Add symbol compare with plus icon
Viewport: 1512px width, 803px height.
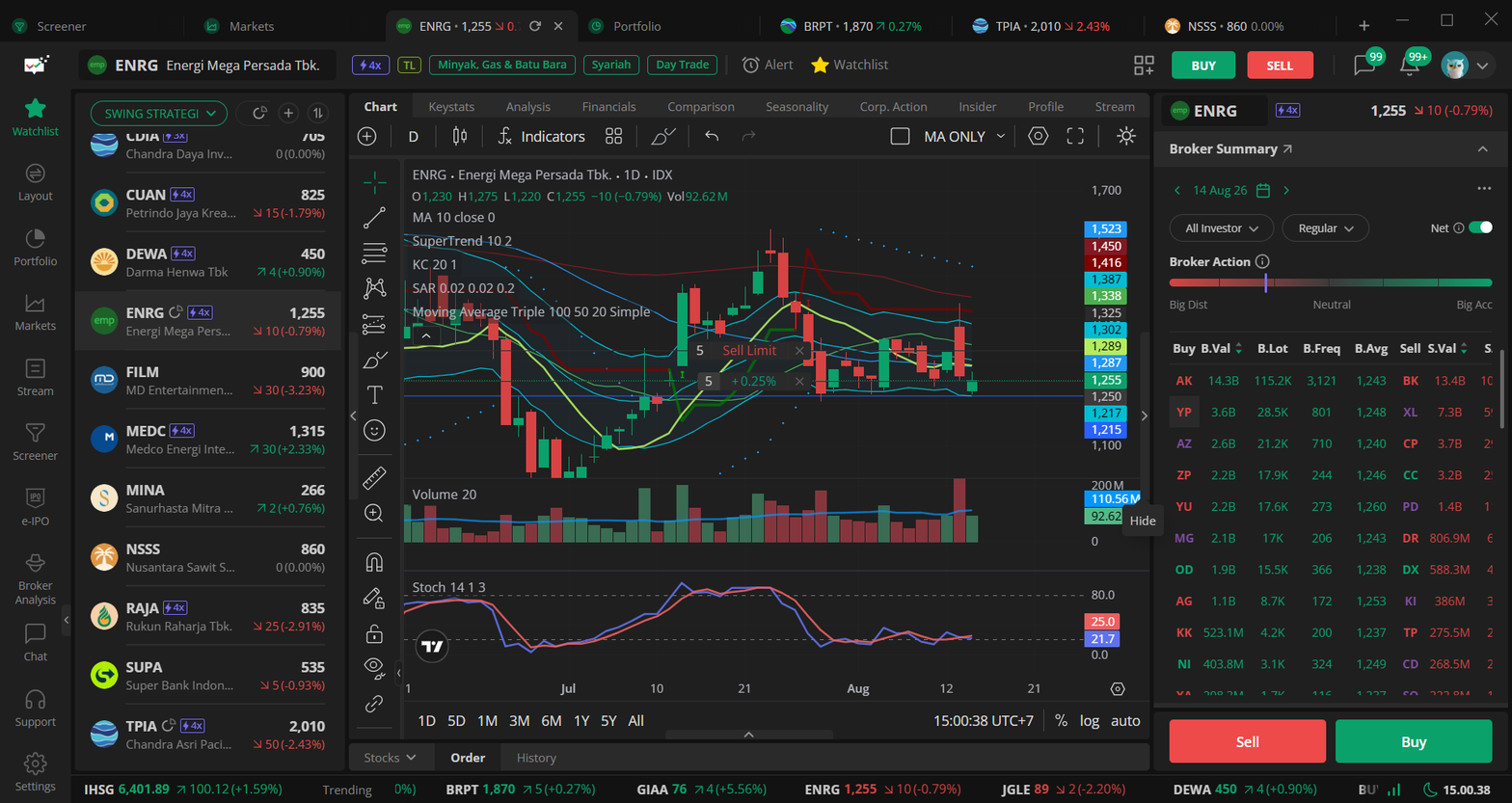(366, 137)
